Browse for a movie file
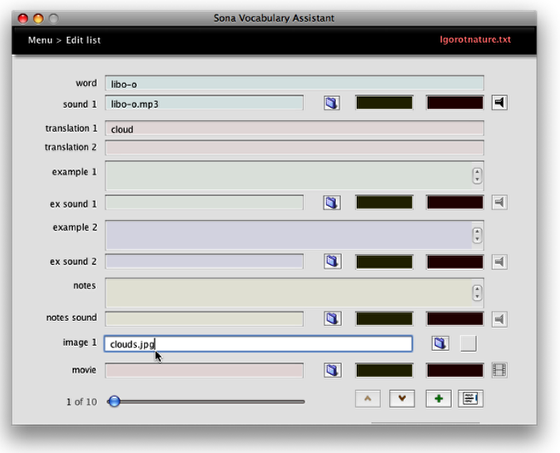560x453 pixels. coord(332,370)
